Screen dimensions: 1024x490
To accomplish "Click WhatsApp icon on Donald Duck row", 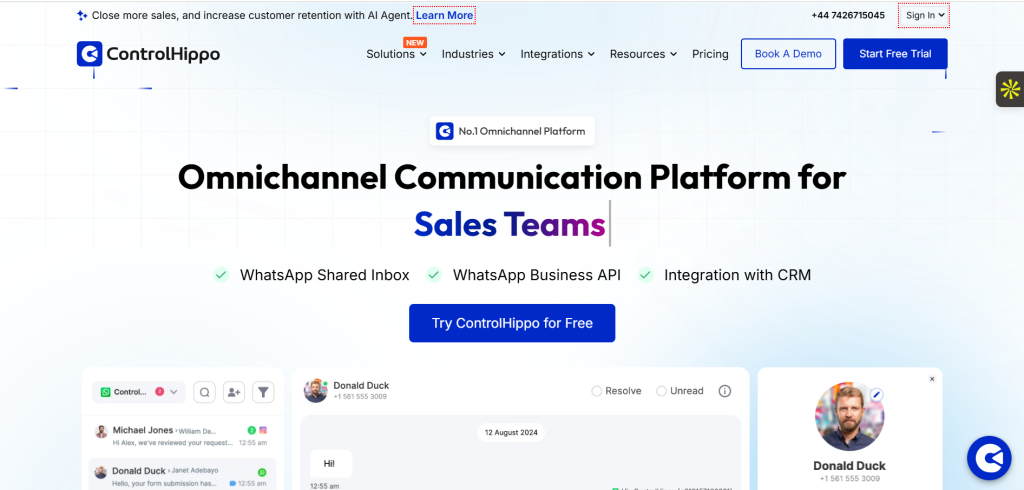I will (263, 472).
